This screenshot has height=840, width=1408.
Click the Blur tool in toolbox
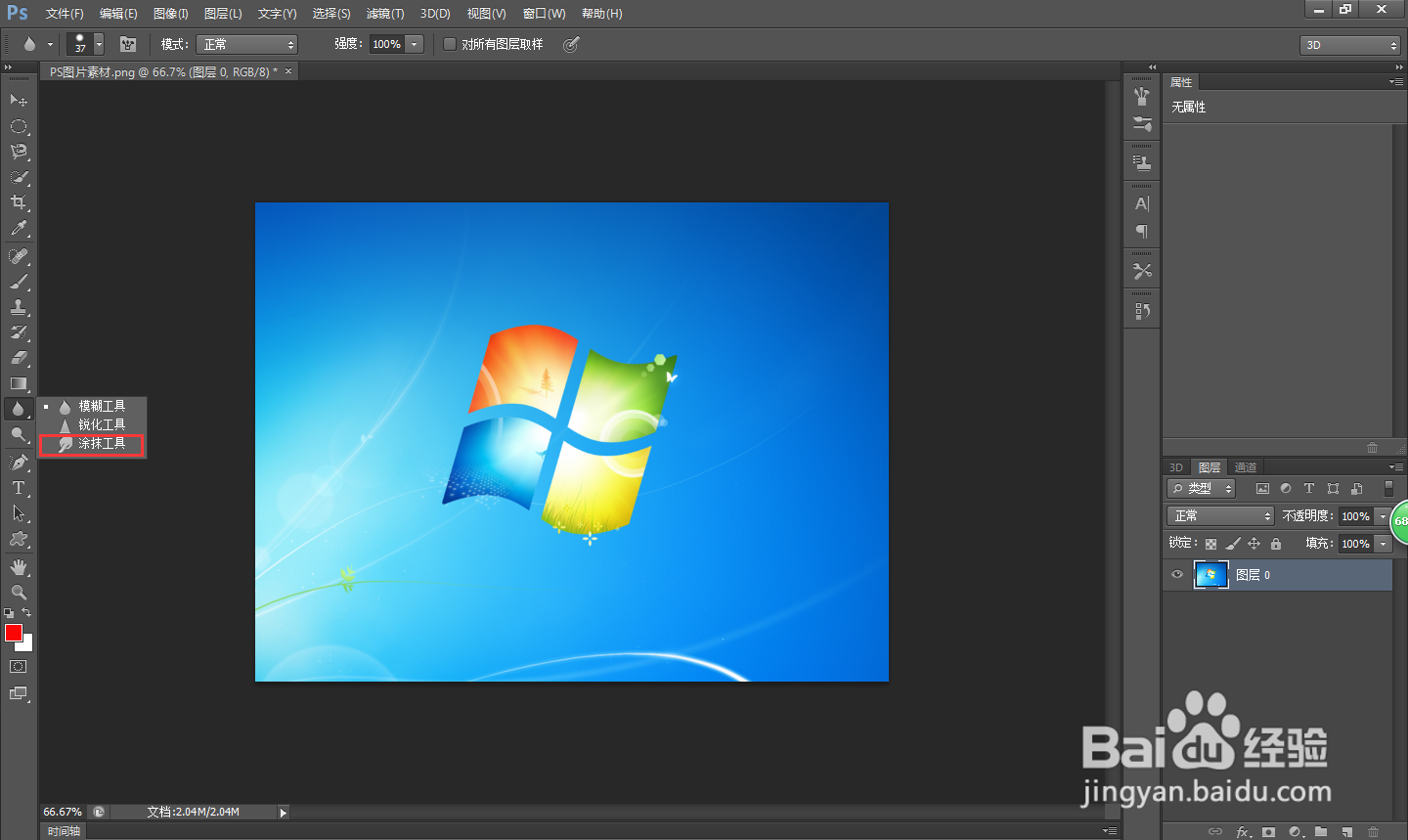[x=19, y=409]
